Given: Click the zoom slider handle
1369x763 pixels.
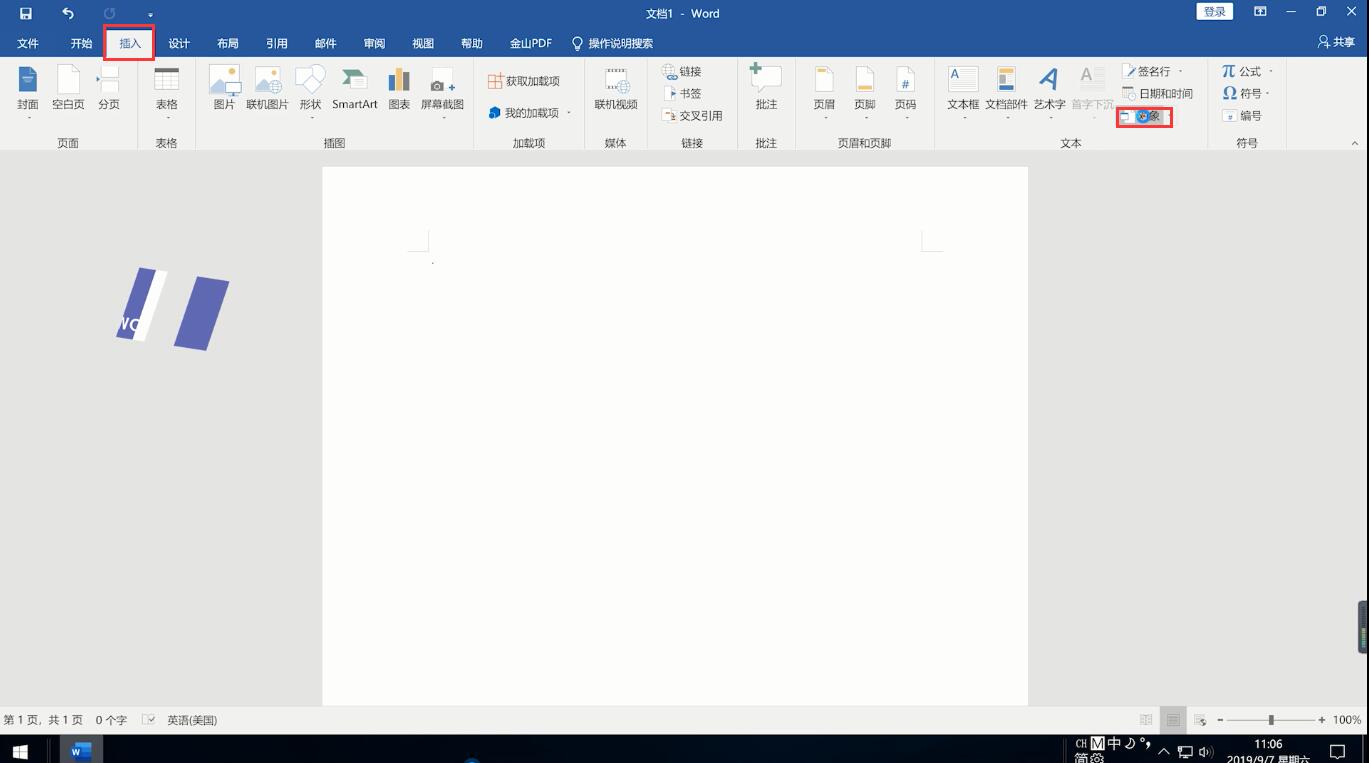Looking at the screenshot, I should point(1271,720).
